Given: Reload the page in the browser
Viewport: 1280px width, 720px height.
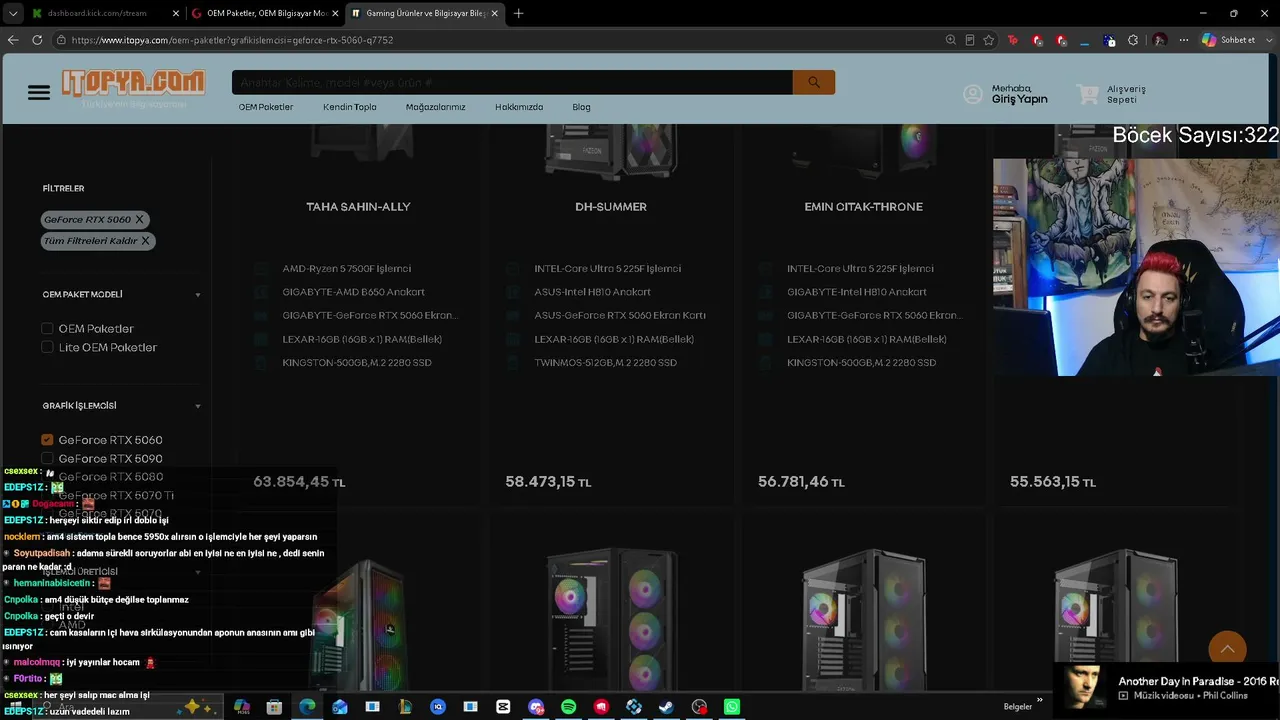Looking at the screenshot, I should (37, 40).
